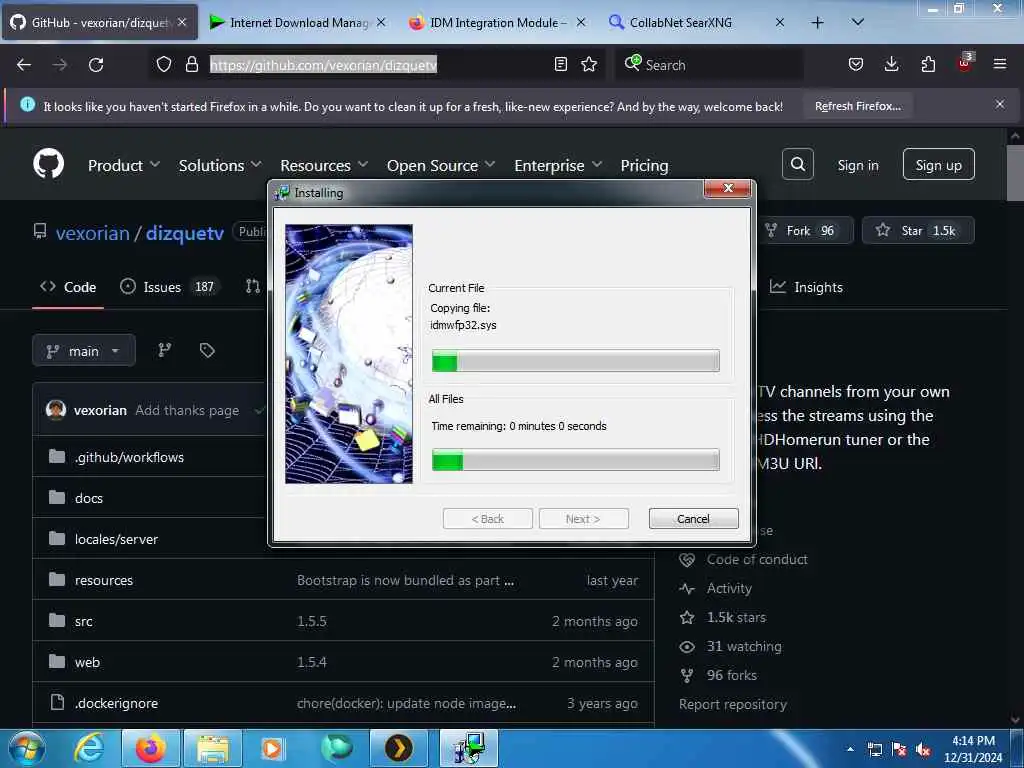Viewport: 1024px width, 768px height.
Task: Open Windows Start orb
Action: coord(27,748)
